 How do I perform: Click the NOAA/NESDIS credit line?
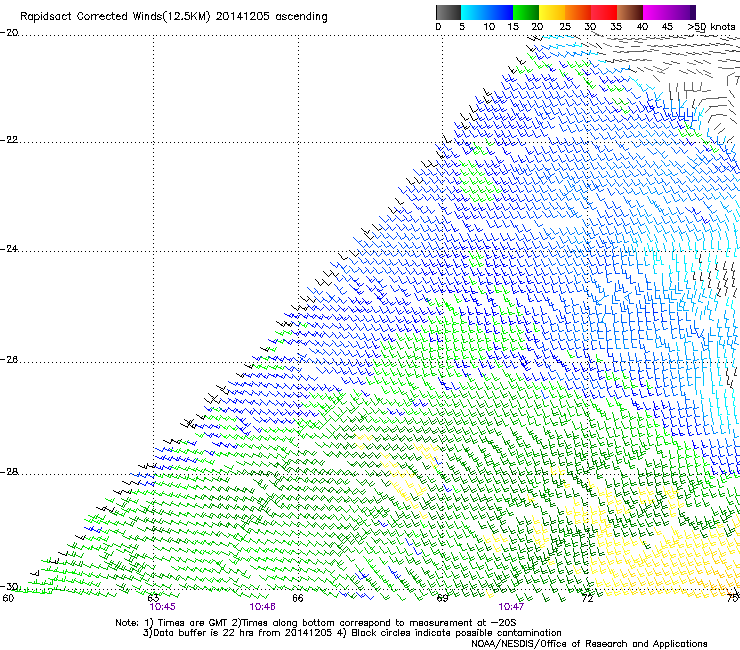(x=589, y=644)
